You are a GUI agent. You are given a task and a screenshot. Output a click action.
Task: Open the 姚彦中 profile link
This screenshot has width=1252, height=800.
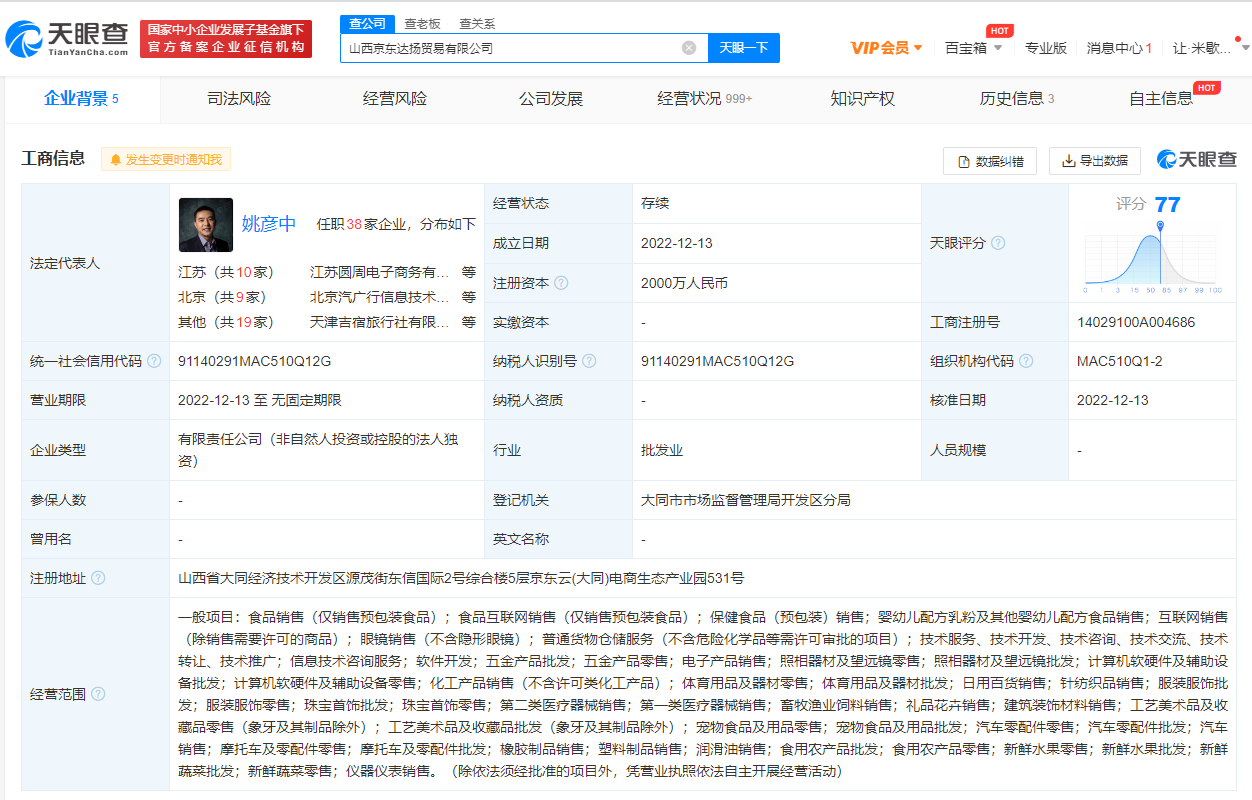[269, 224]
